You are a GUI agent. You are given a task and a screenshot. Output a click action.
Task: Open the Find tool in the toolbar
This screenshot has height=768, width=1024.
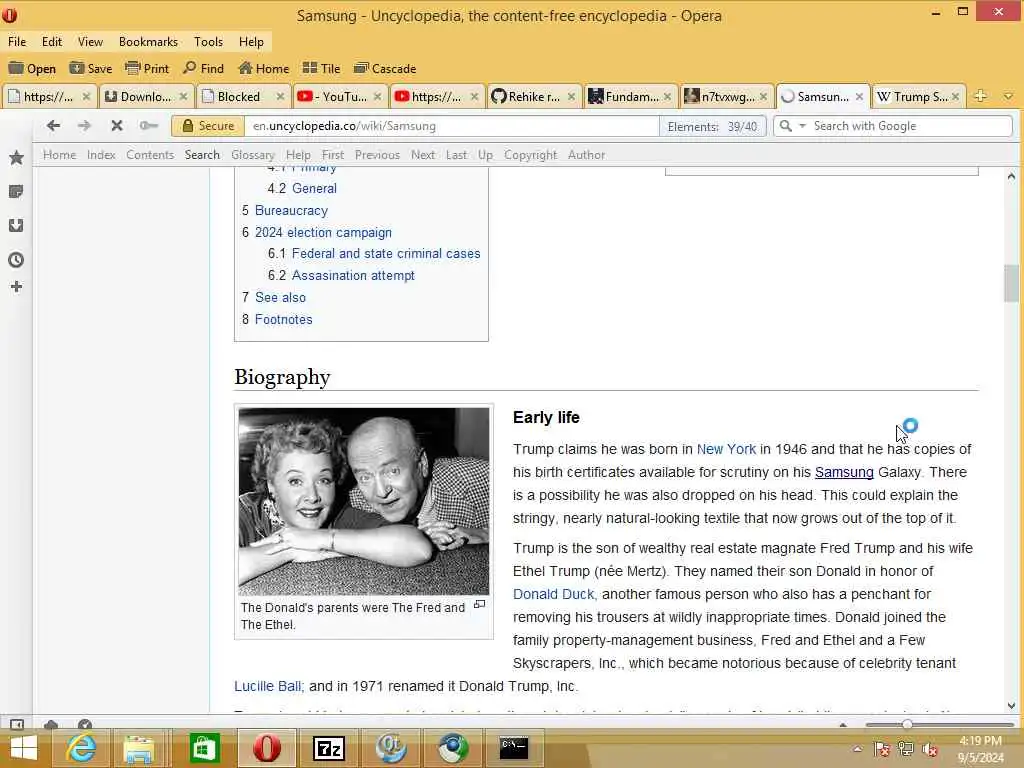coord(203,69)
